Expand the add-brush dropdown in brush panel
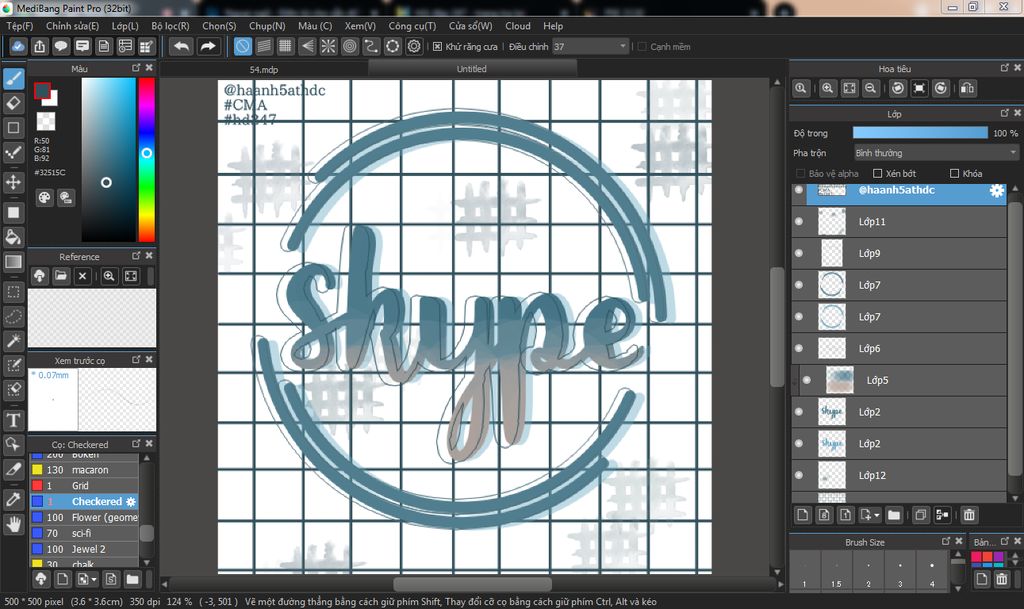Image resolution: width=1024 pixels, height=609 pixels. 94,579
